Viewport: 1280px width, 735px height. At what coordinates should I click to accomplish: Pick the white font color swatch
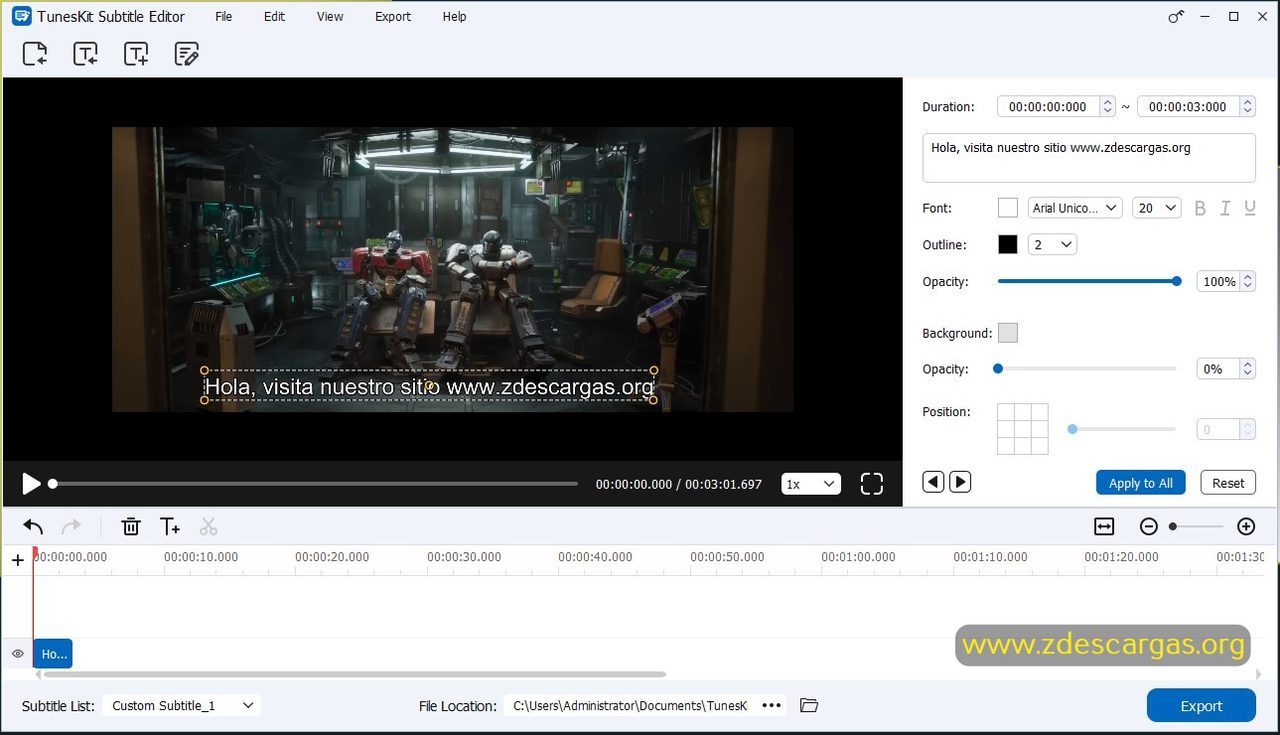tap(1008, 208)
